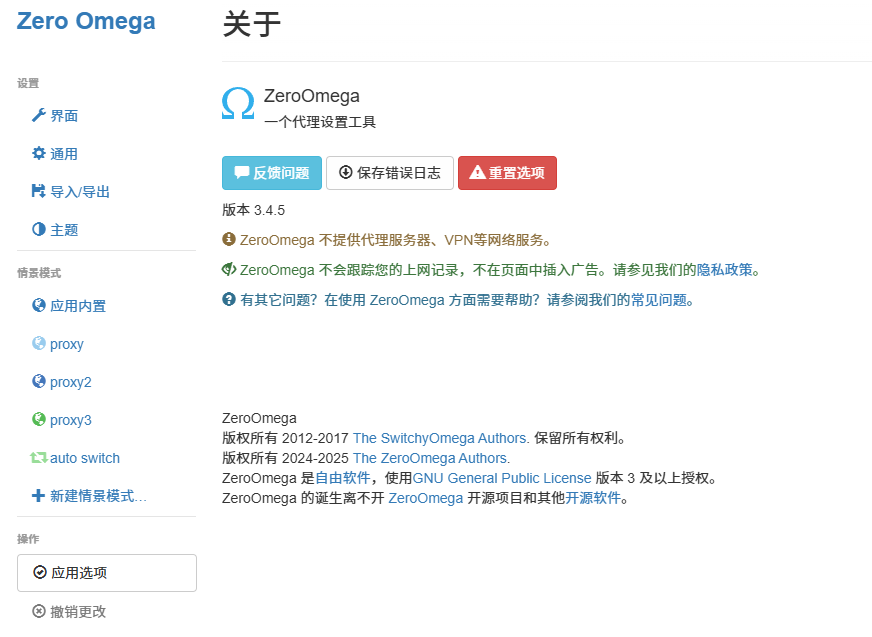Image resolution: width=872 pixels, height=637 pixels.
Task: Select the proxy3 profile
Action: pos(68,419)
